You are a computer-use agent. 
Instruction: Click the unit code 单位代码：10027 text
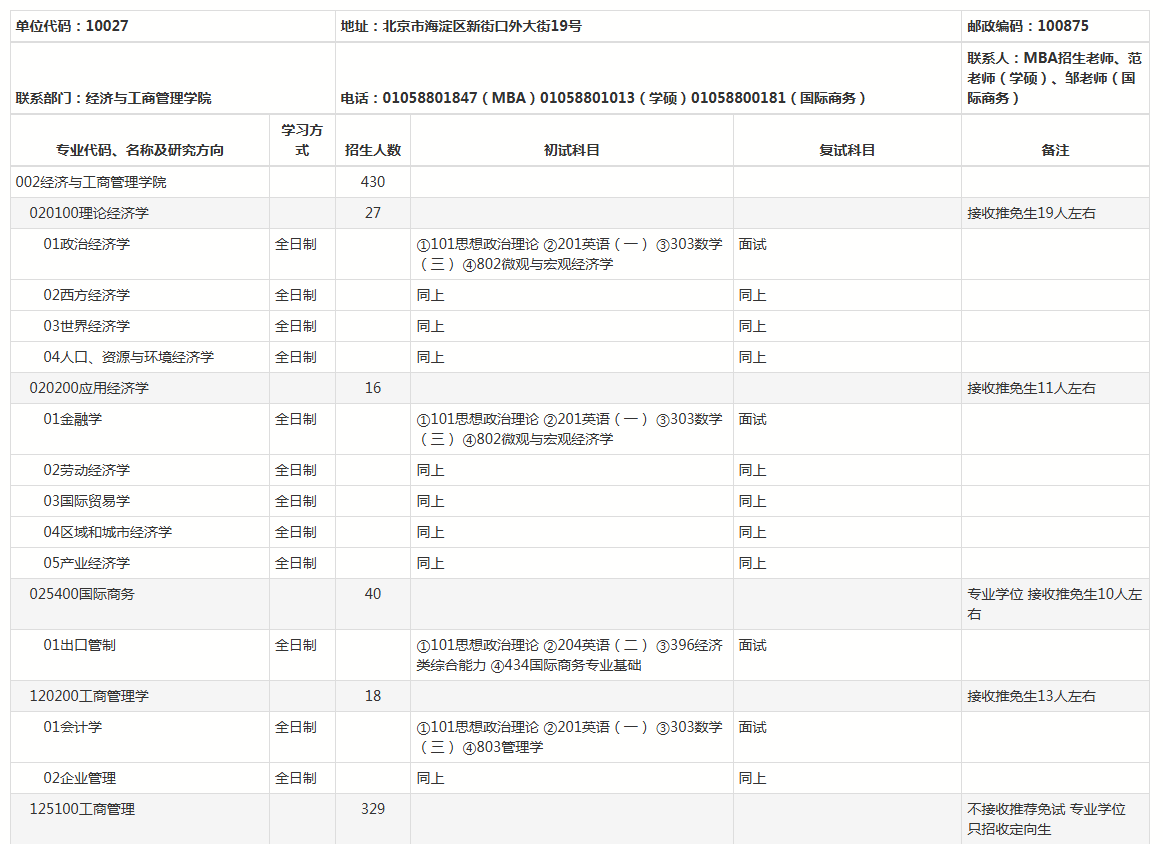(72, 26)
